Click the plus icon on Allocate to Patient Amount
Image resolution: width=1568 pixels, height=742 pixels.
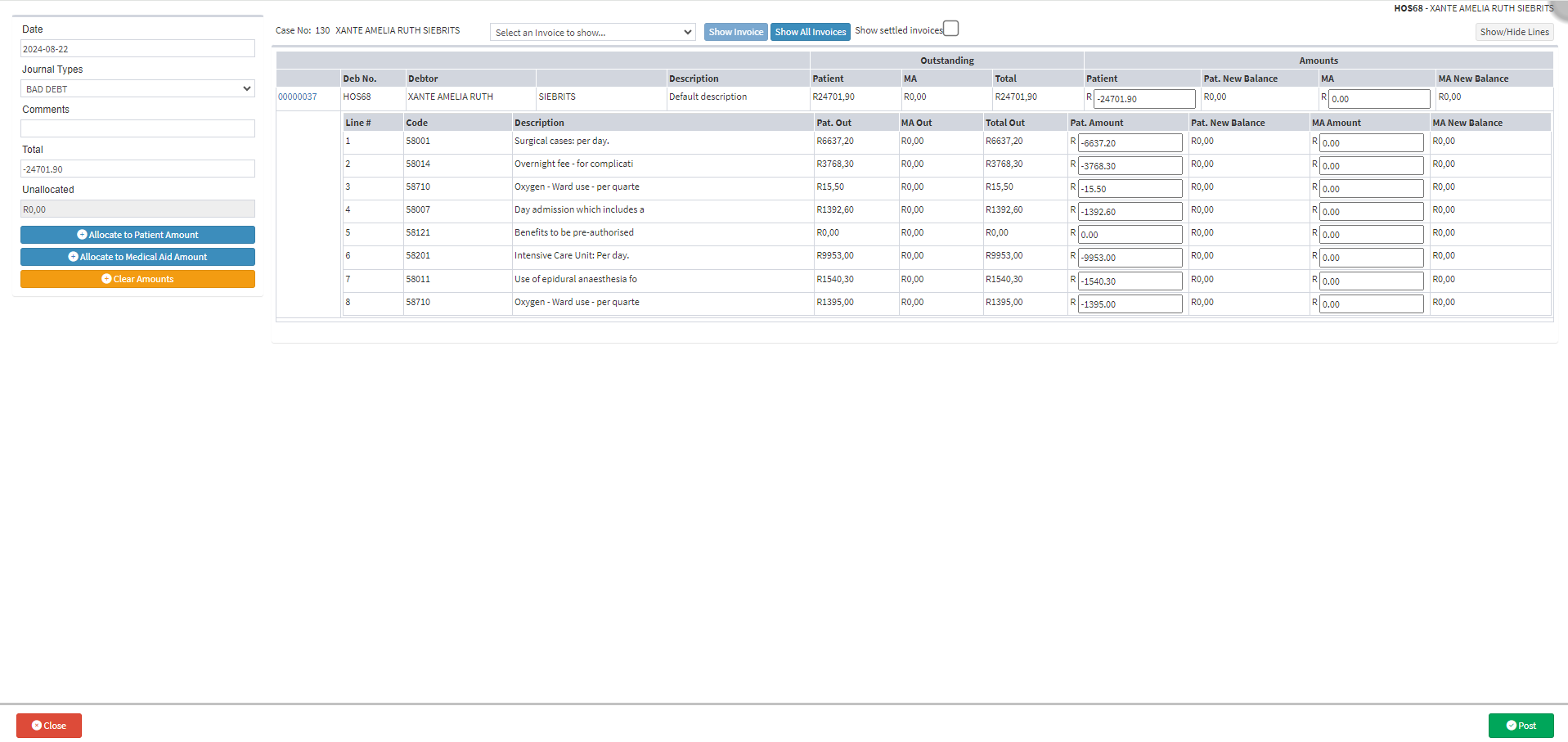tap(82, 235)
